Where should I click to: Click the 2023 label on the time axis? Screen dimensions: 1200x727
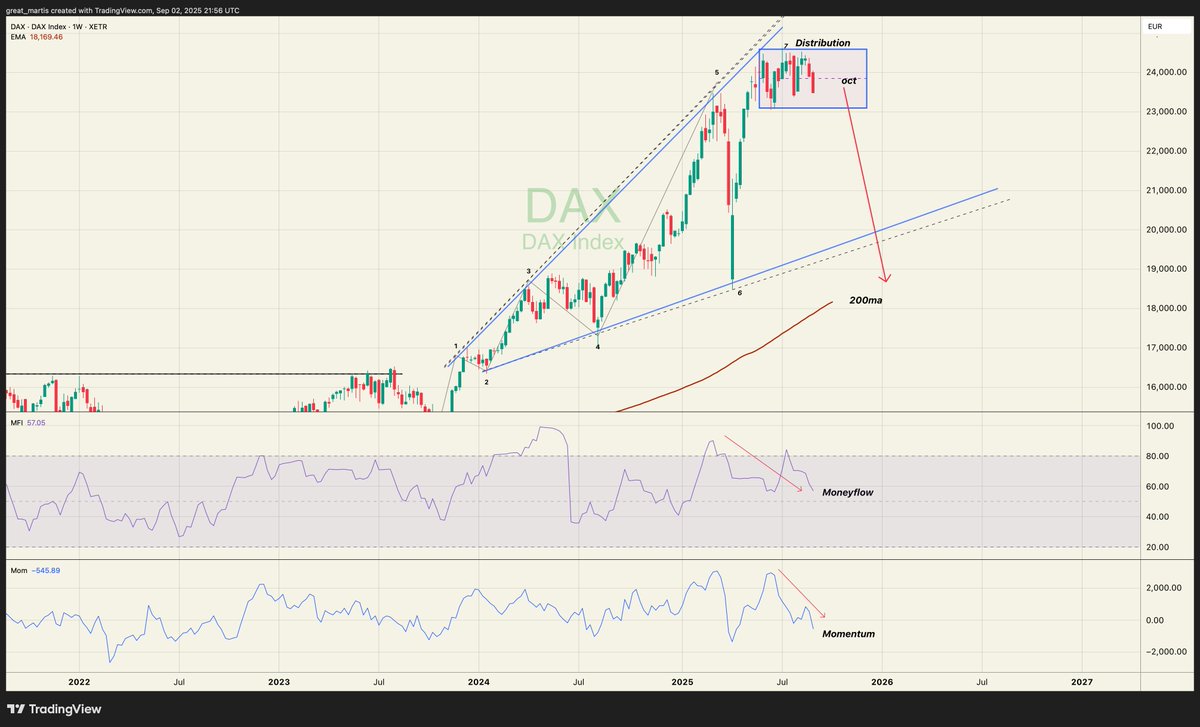tap(279, 682)
